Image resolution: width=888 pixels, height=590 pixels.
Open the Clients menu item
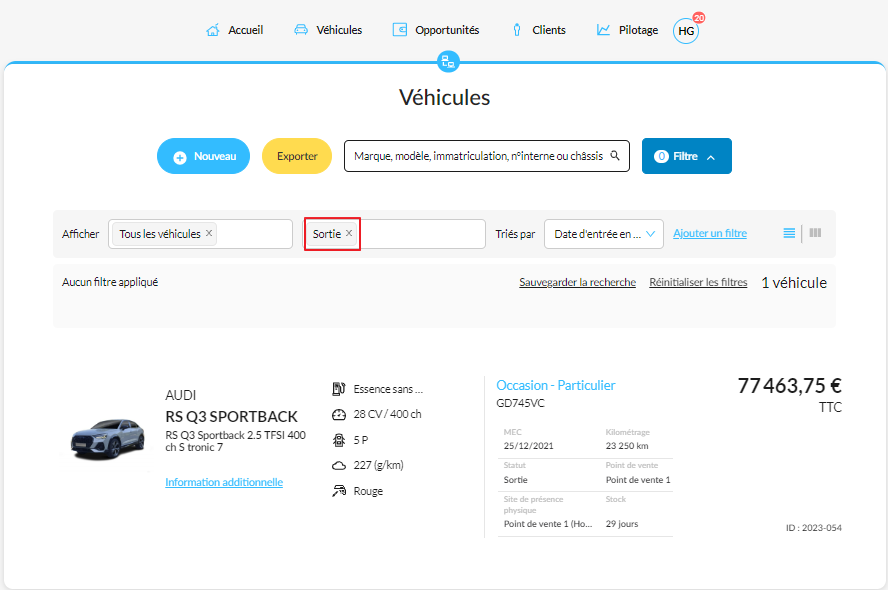click(539, 30)
